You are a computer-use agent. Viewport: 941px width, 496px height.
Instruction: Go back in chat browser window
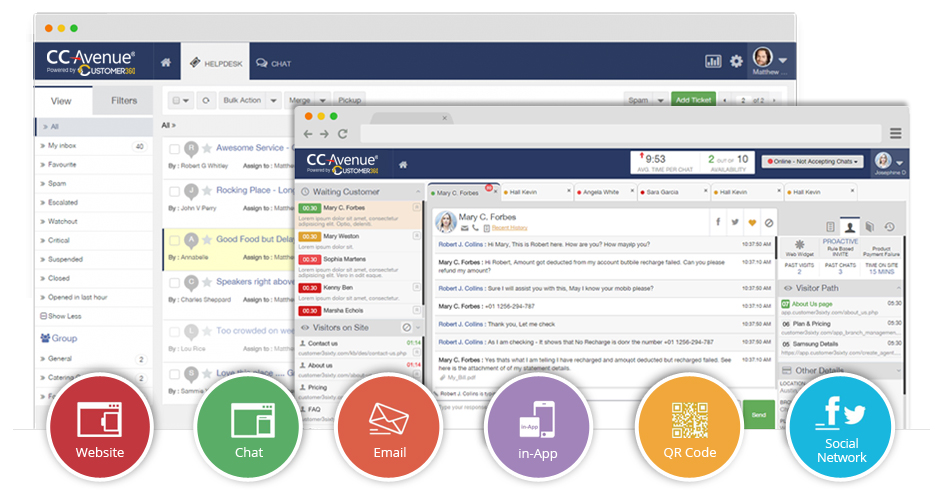pos(308,134)
